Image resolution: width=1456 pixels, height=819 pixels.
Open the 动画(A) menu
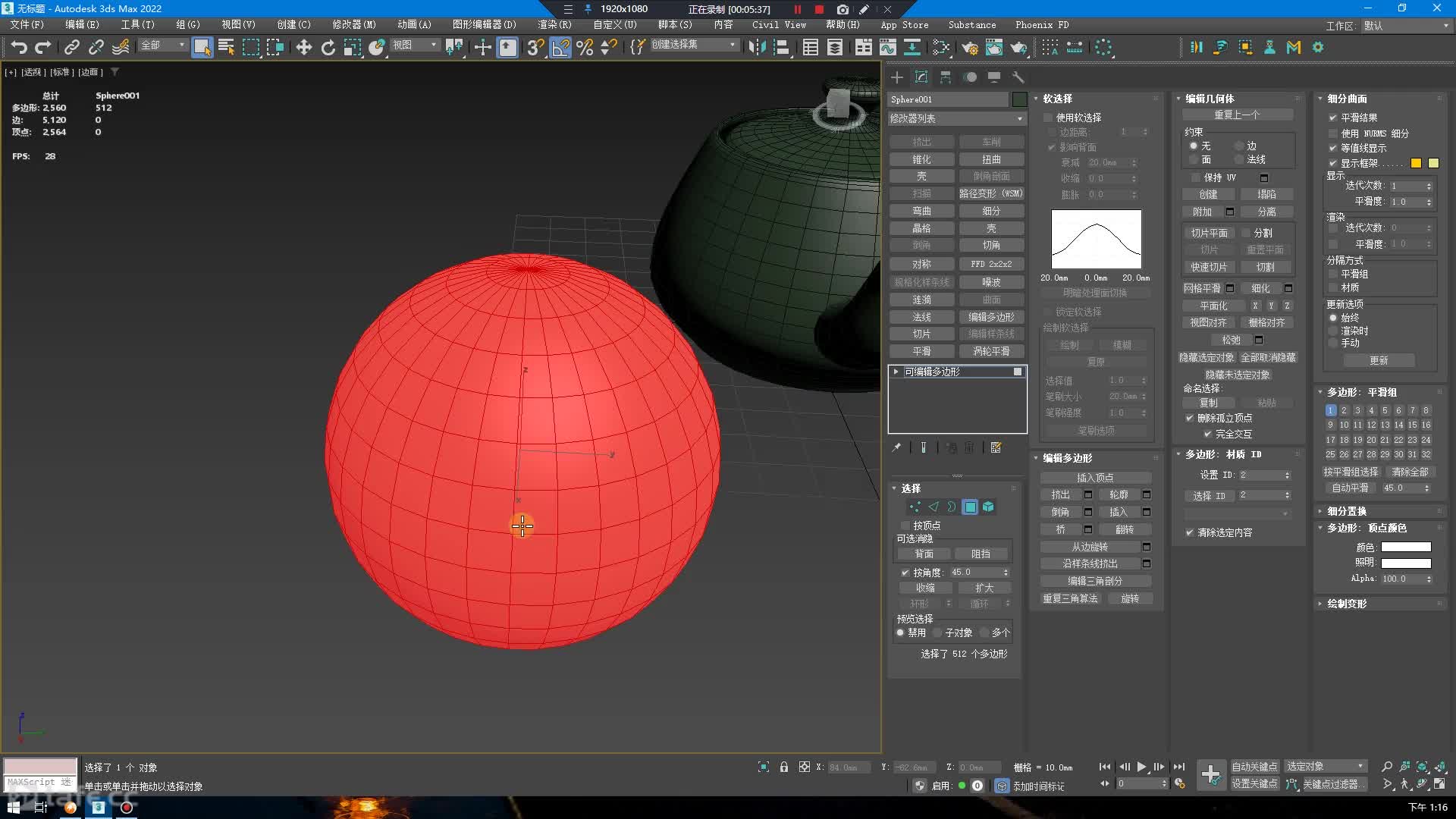click(414, 25)
